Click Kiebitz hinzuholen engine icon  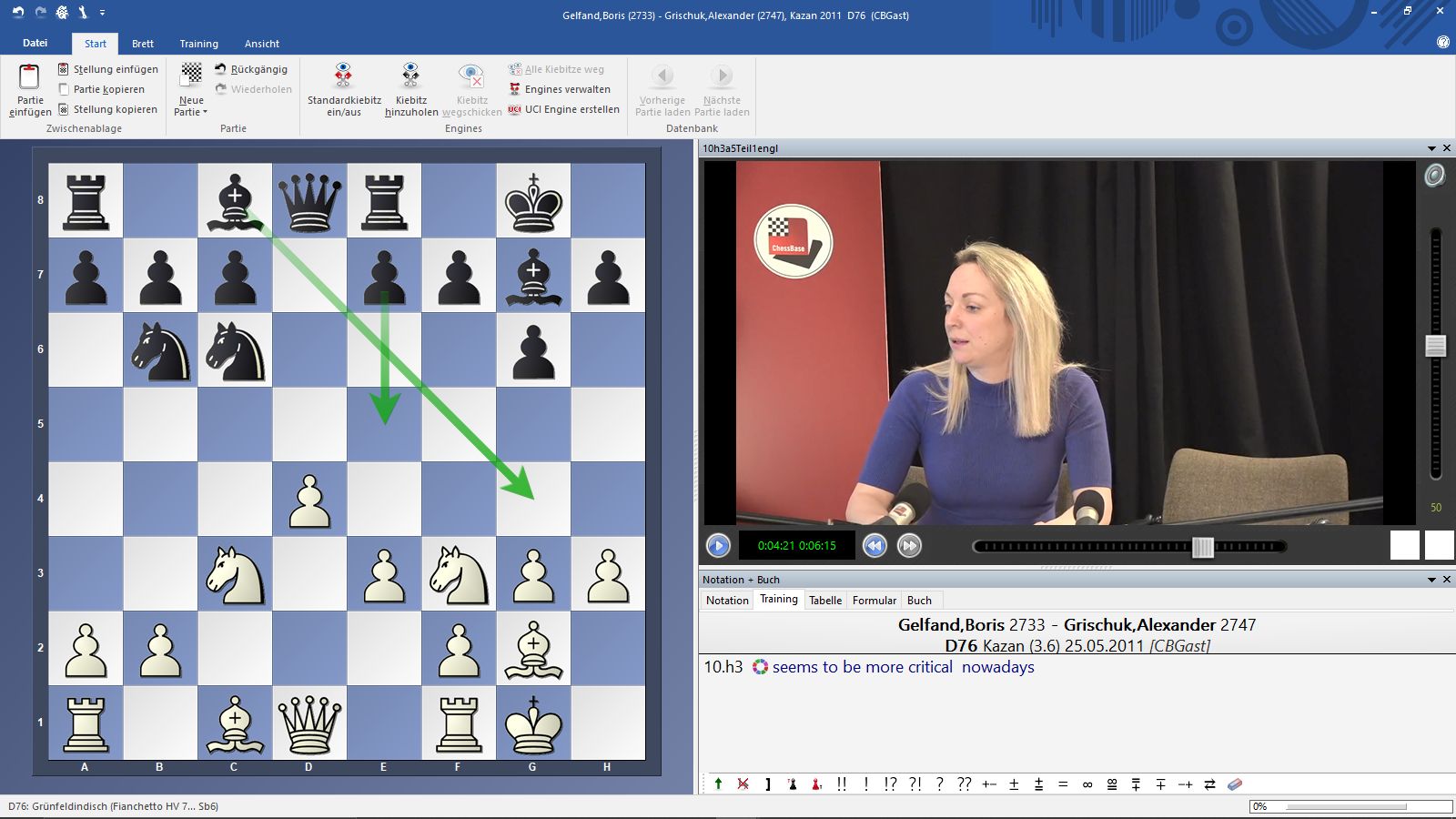pyautogui.click(x=410, y=76)
